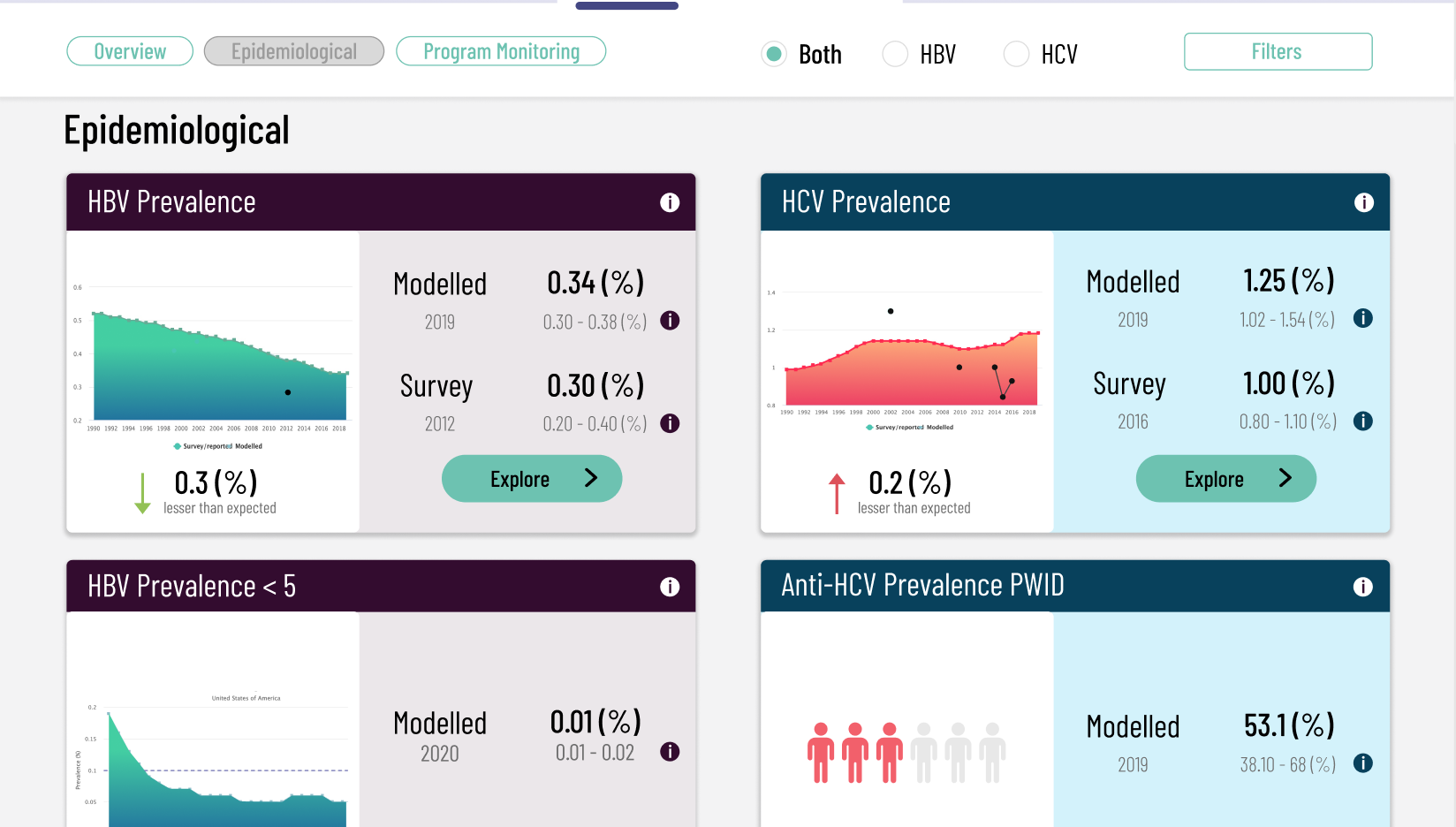Click info icon beside HCV survey 0.80 - 1.10 range
The width and height of the screenshot is (1456, 827).
[1363, 421]
